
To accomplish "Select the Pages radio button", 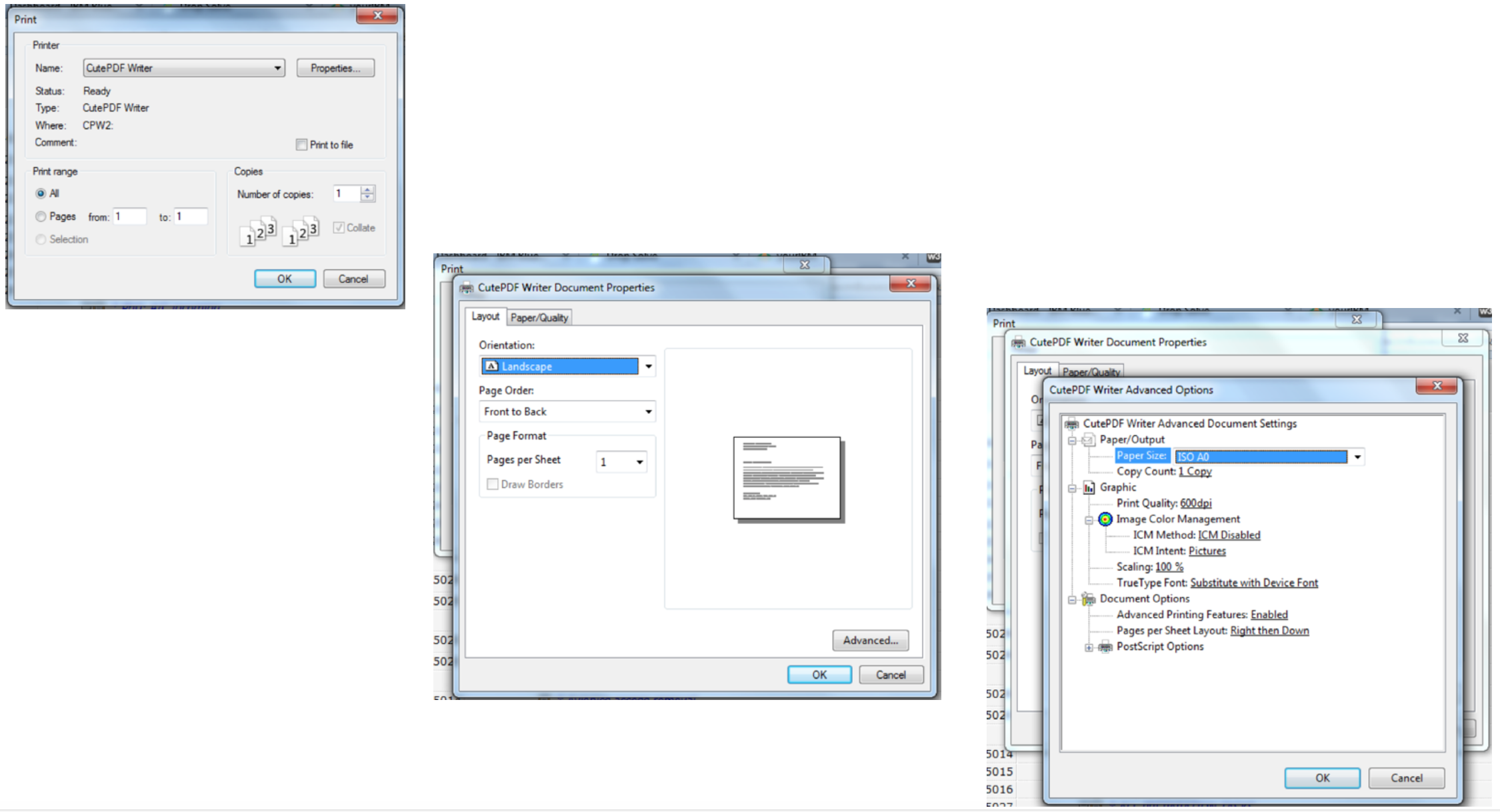I will (41, 217).
